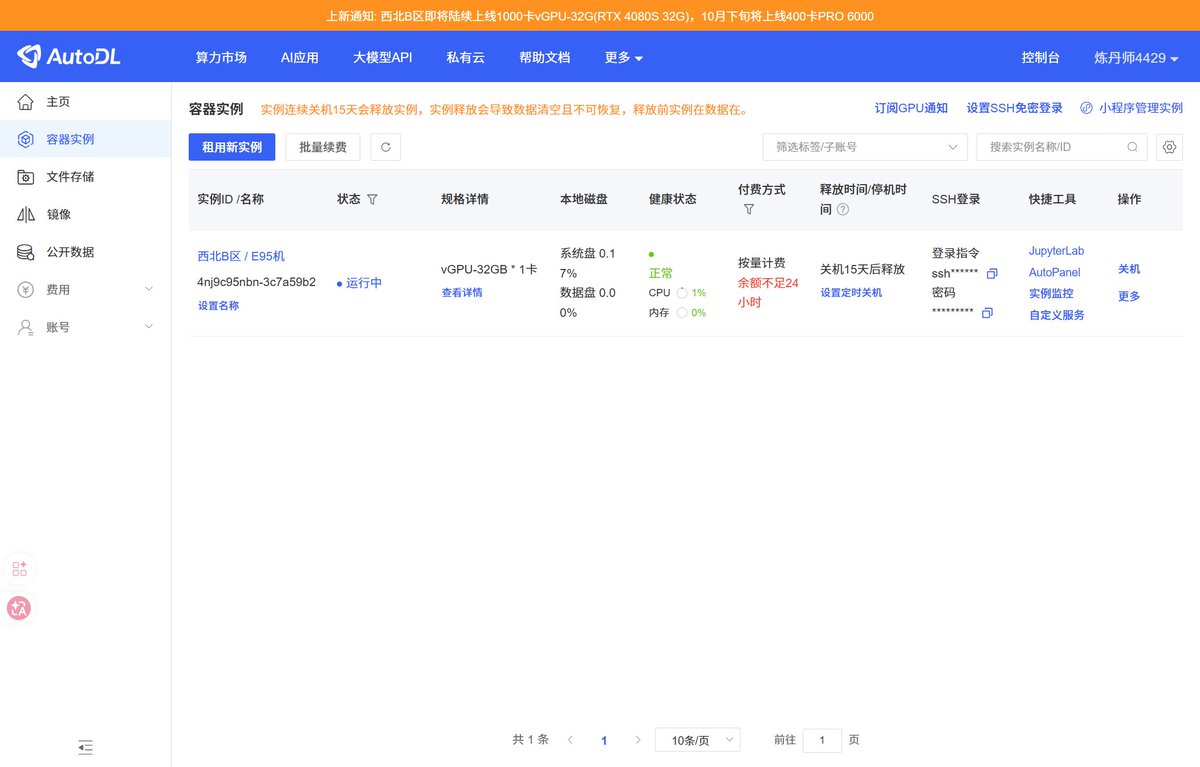This screenshot has height=767, width=1200.
Task: Open 算力市场 in the top navigation
Action: tap(221, 58)
